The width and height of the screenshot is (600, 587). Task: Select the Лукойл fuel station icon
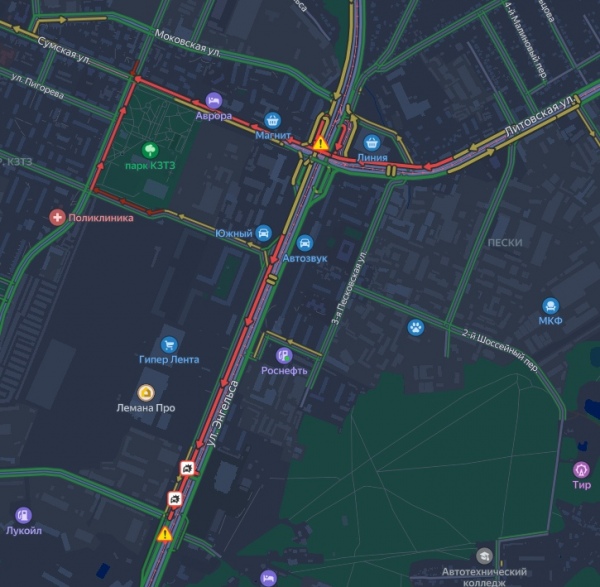(x=24, y=515)
